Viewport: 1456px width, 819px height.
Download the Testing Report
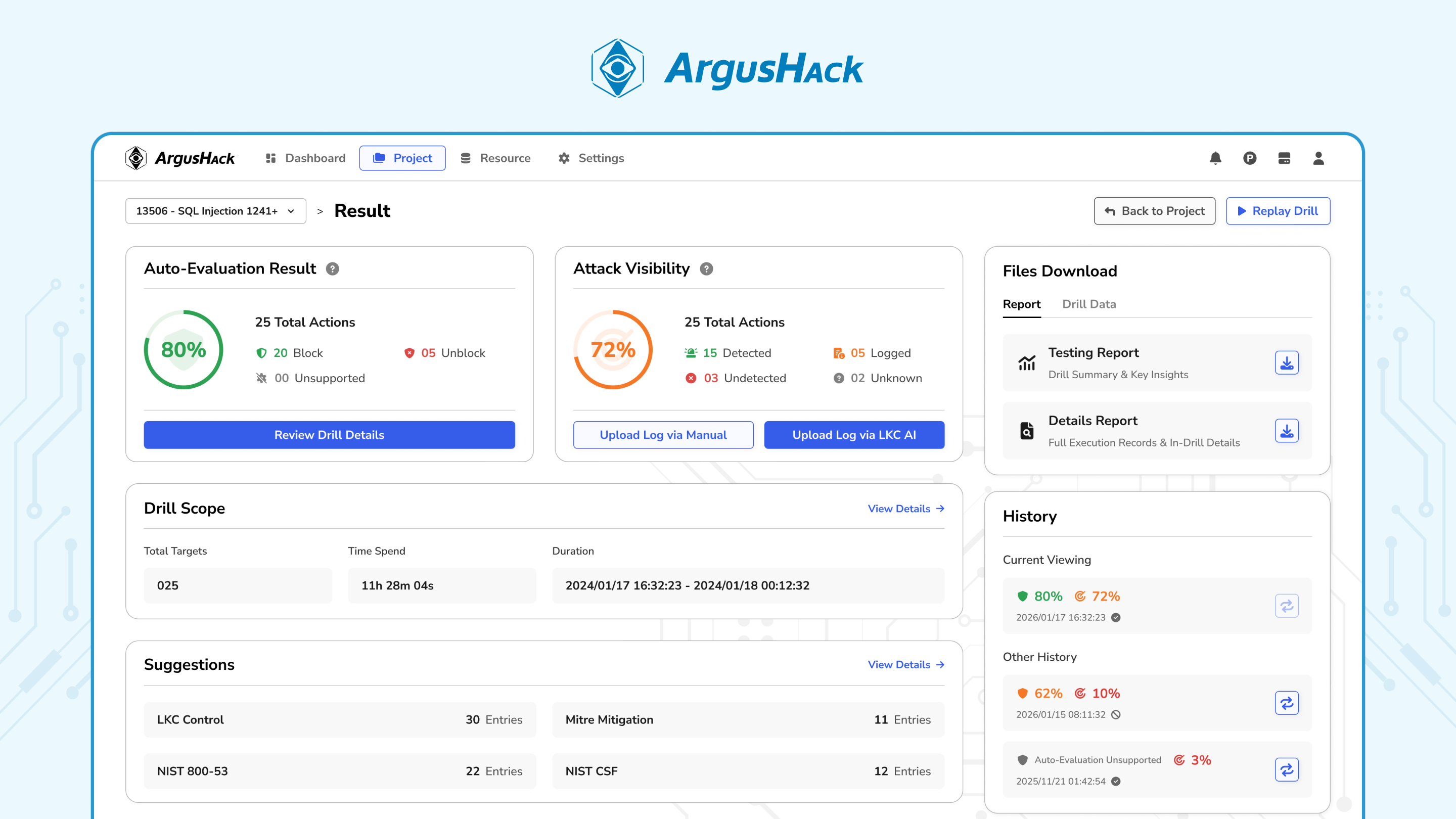1287,363
